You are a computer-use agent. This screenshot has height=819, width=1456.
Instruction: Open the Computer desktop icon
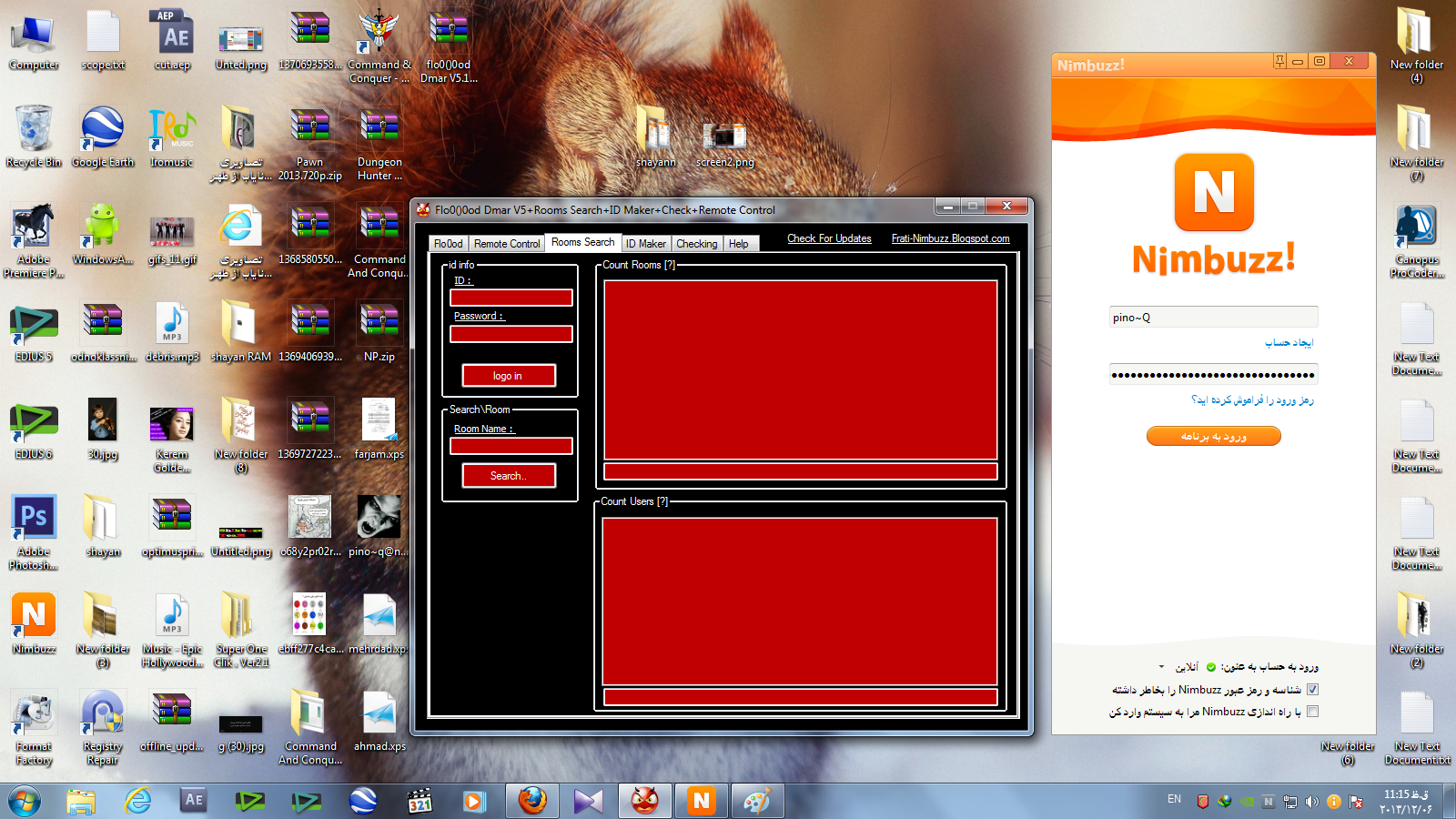[34, 41]
